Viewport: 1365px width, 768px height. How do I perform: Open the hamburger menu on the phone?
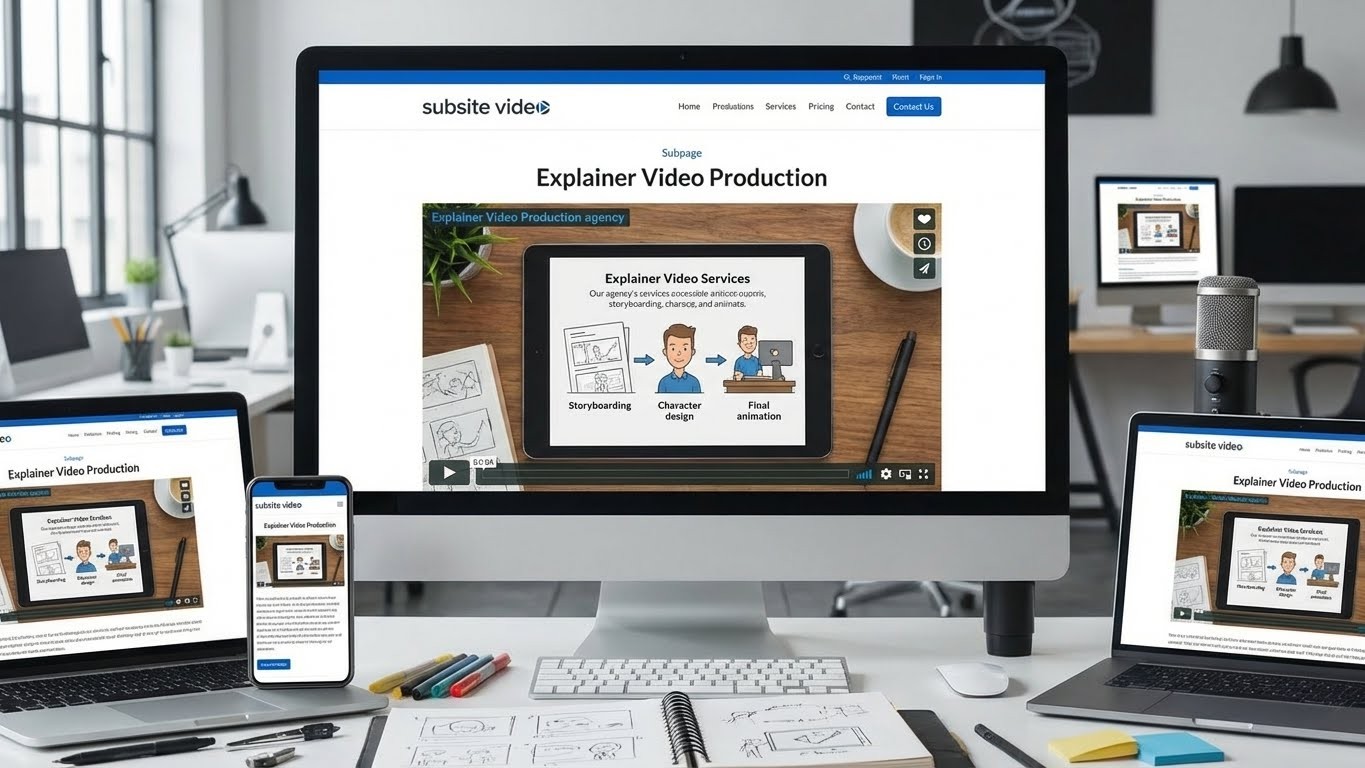click(340, 505)
